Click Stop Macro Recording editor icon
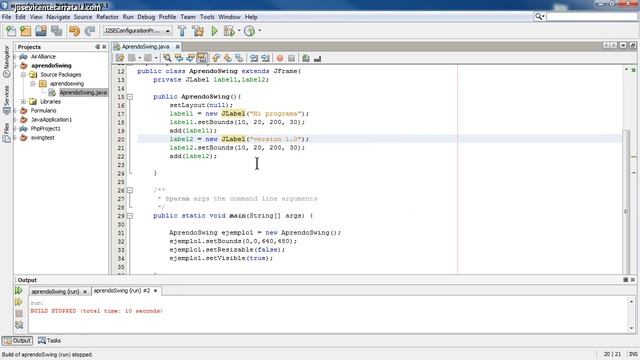This screenshot has height=360, width=640. click(291, 58)
